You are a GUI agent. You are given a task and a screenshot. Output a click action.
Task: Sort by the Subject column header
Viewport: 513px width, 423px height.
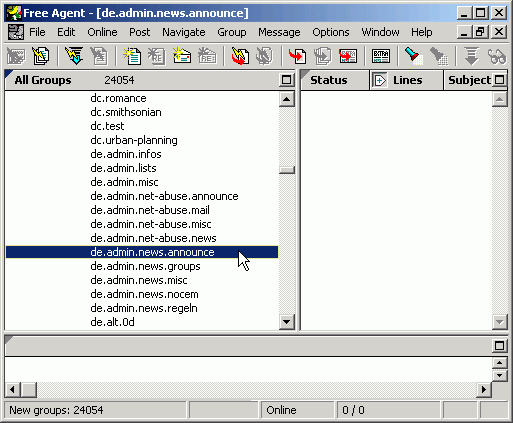coord(469,80)
